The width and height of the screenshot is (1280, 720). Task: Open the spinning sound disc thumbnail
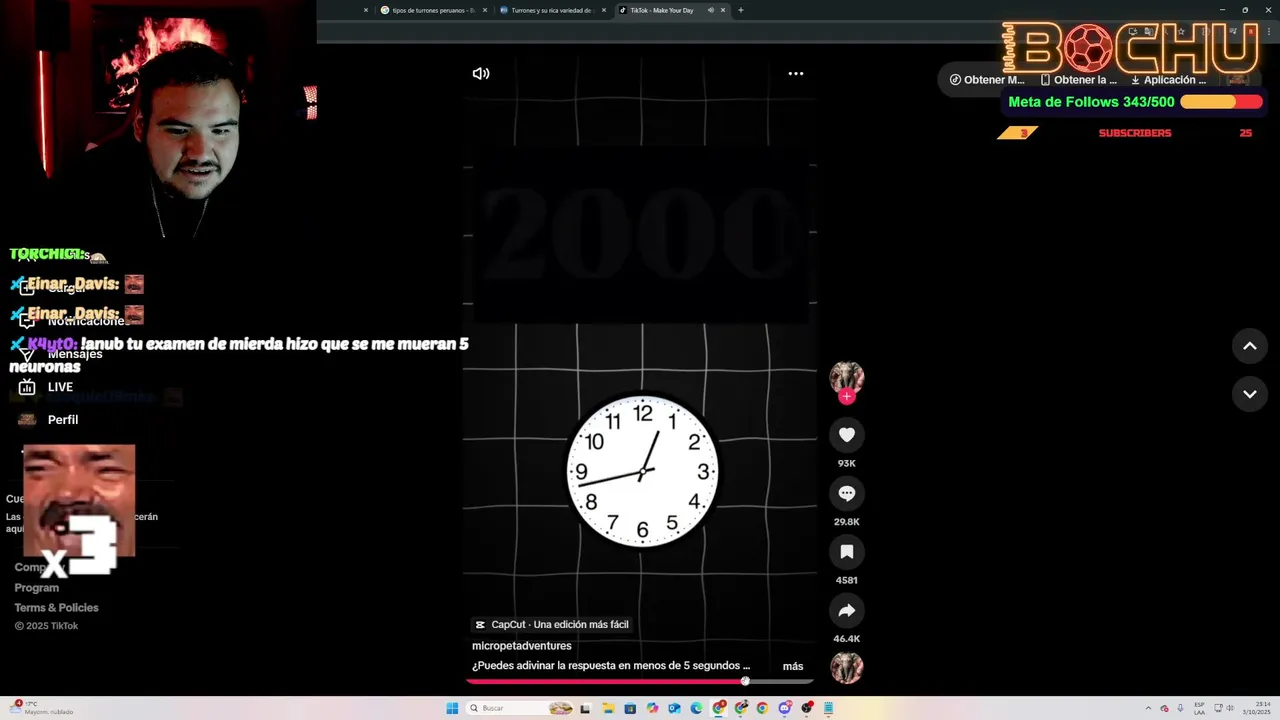(847, 667)
